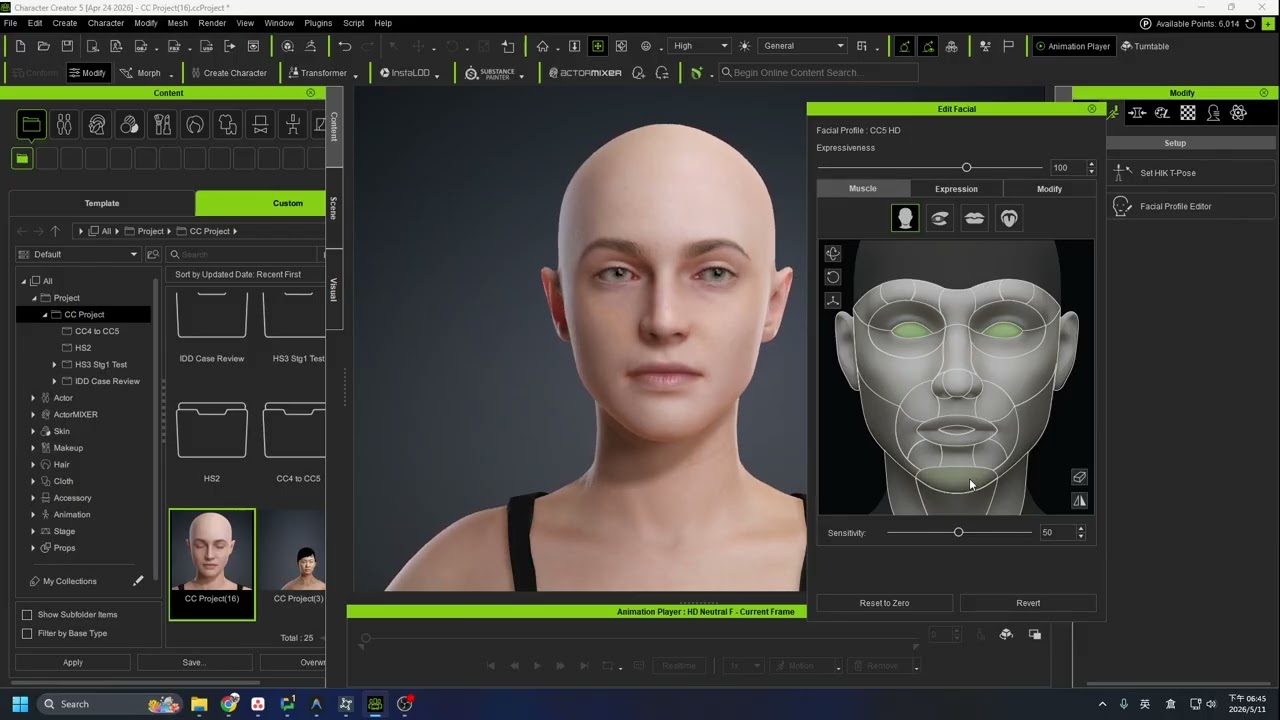Click the Reset to Zero button
Image resolution: width=1280 pixels, height=720 pixels.
point(885,603)
